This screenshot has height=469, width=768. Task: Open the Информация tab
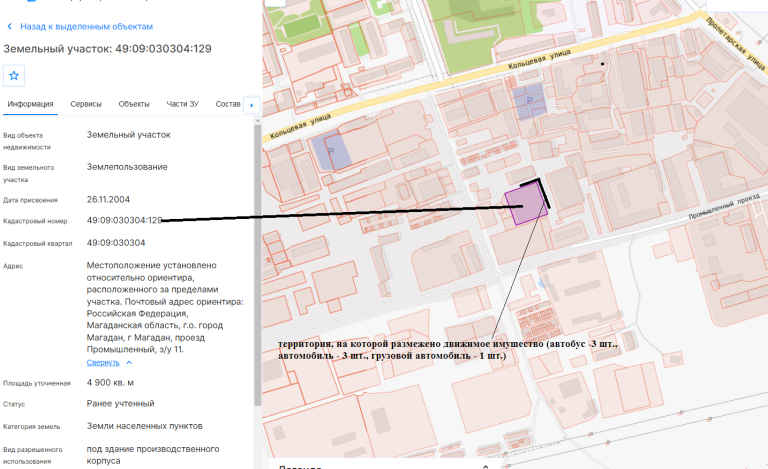[30, 104]
